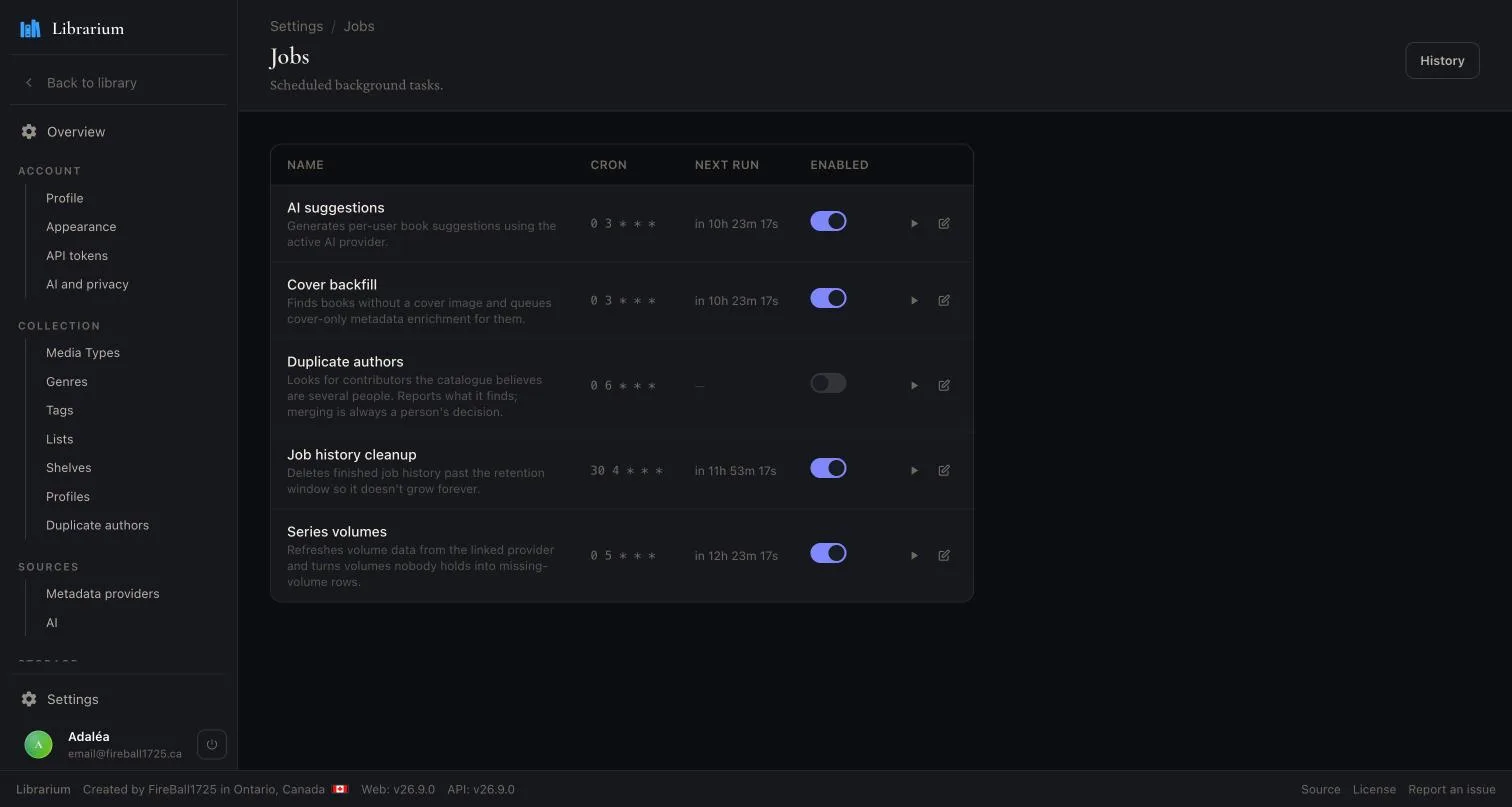Disable the Cover backfill job toggle
This screenshot has width=1512, height=807.
(x=828, y=298)
